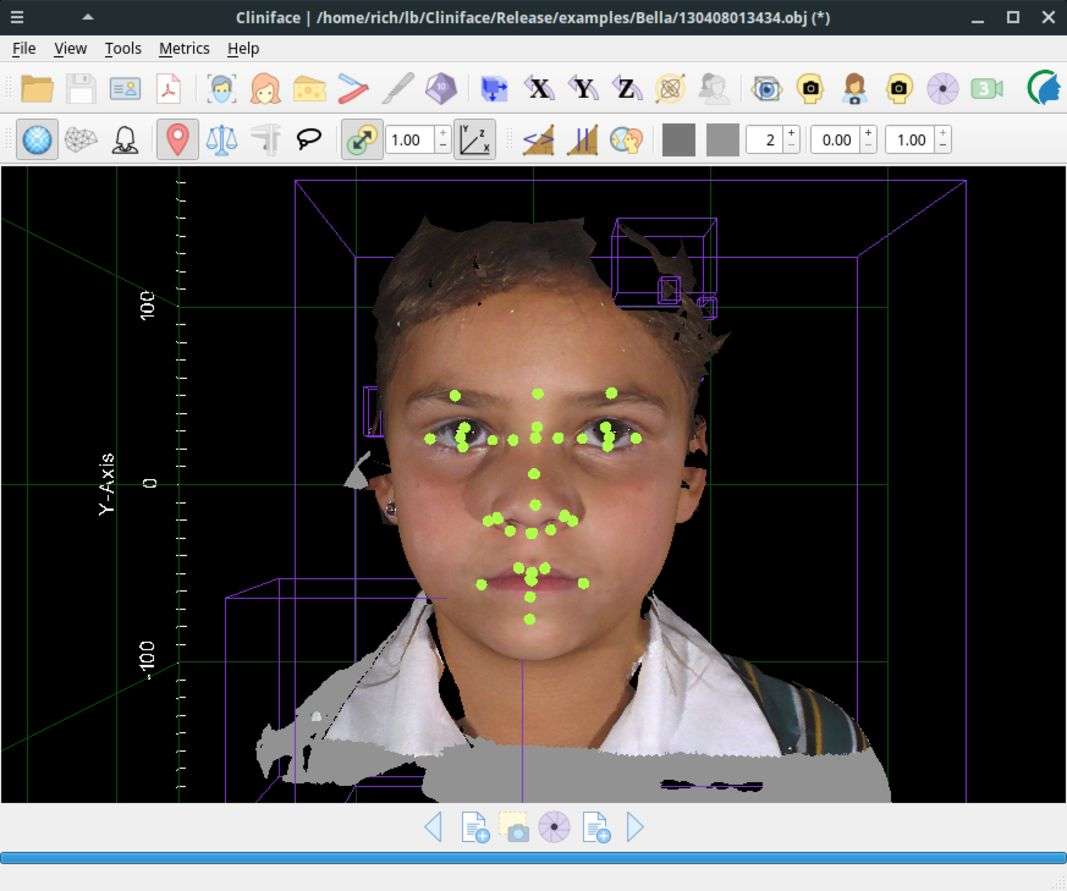Viewport: 1067px width, 891px height.
Task: Click the dark gray color swatch
Action: [x=678, y=140]
